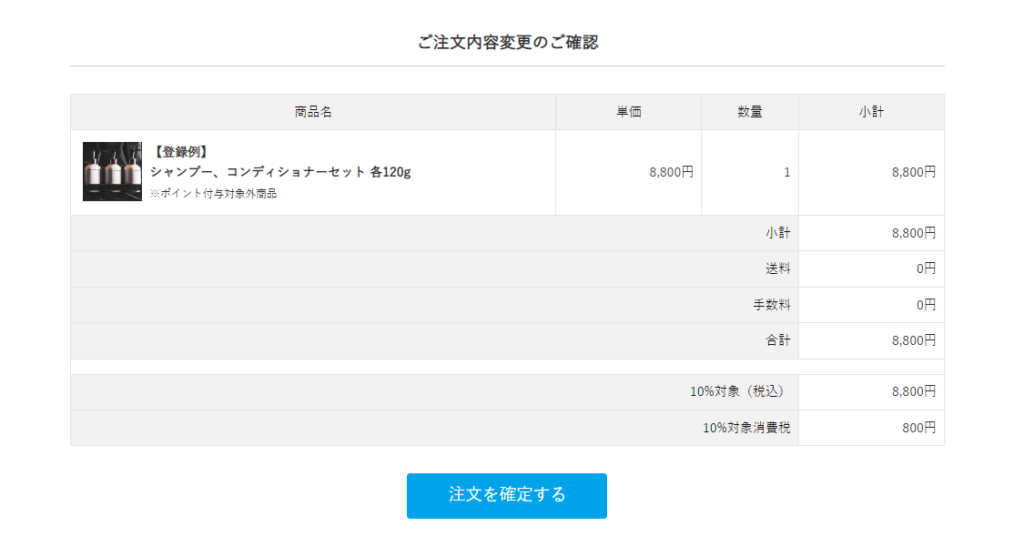Click the 0円 value in 手数料 row
Screen dimensions: 1024x557
pos(924,305)
